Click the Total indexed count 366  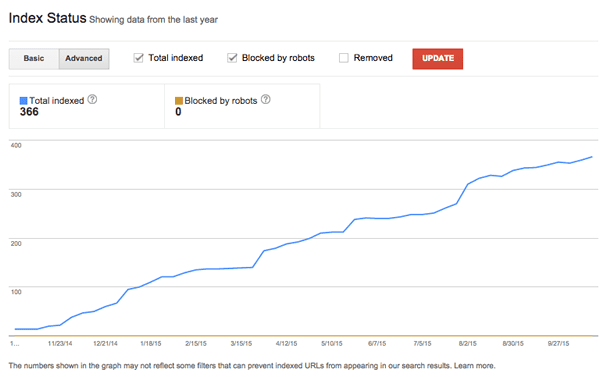(x=29, y=112)
